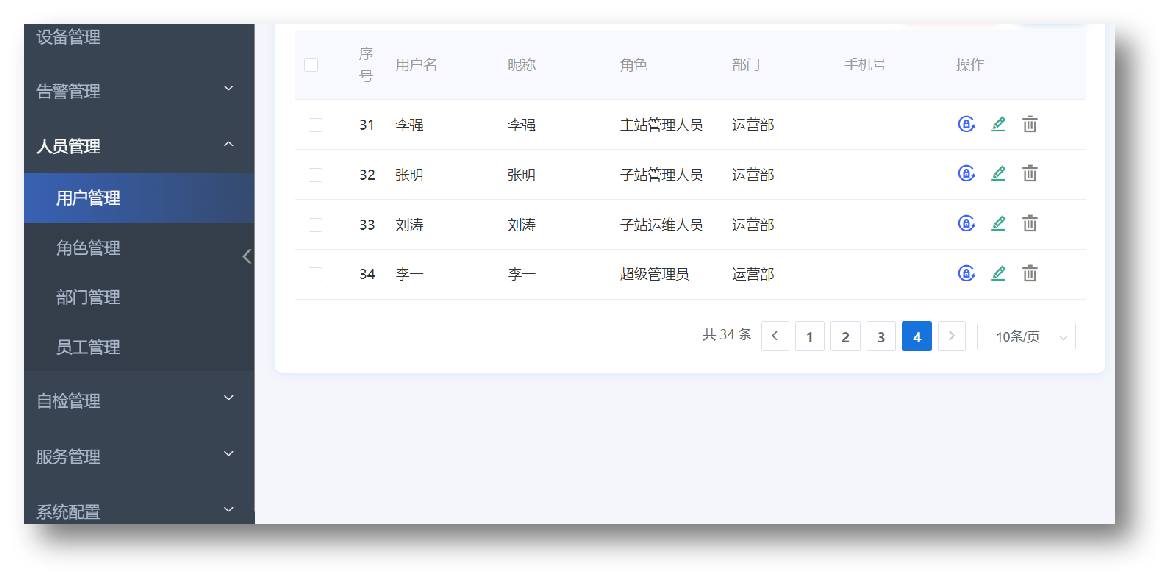Open the 10条/页 page size dropdown

1031,337
